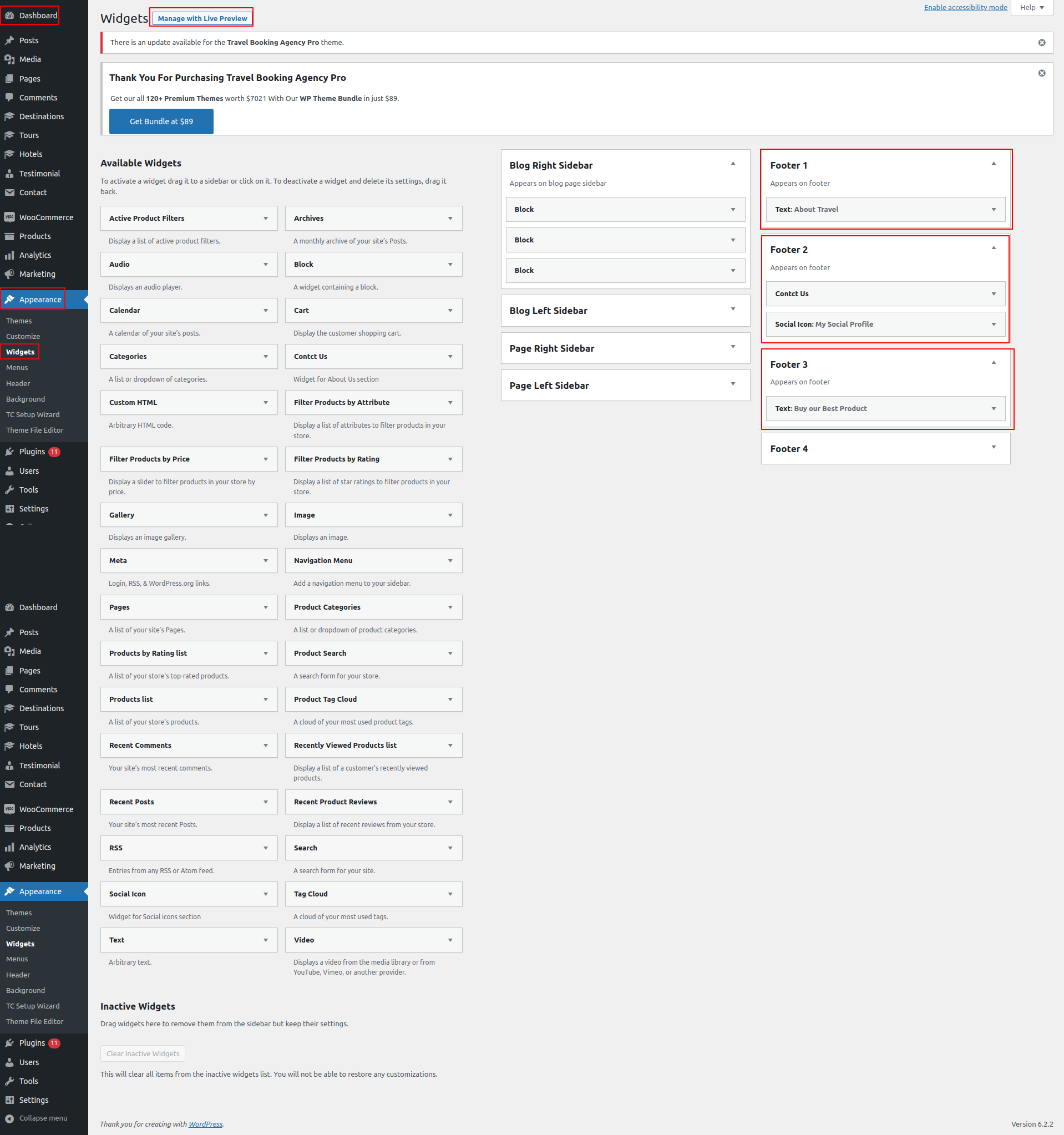Click the WooCommerce icon in the upper admin menu
This screenshot has width=1064, height=1135.
(x=9, y=217)
